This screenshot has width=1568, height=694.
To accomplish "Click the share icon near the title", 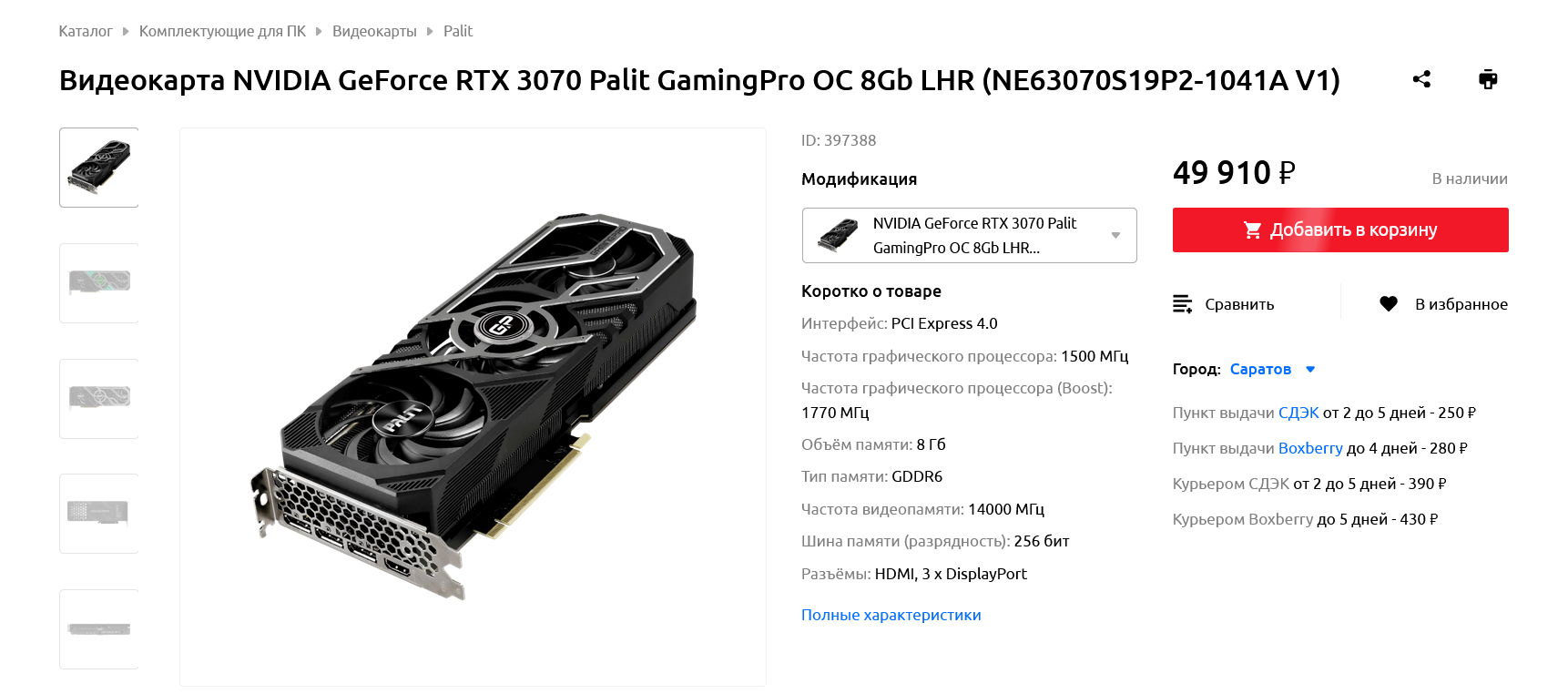I will [1421, 79].
